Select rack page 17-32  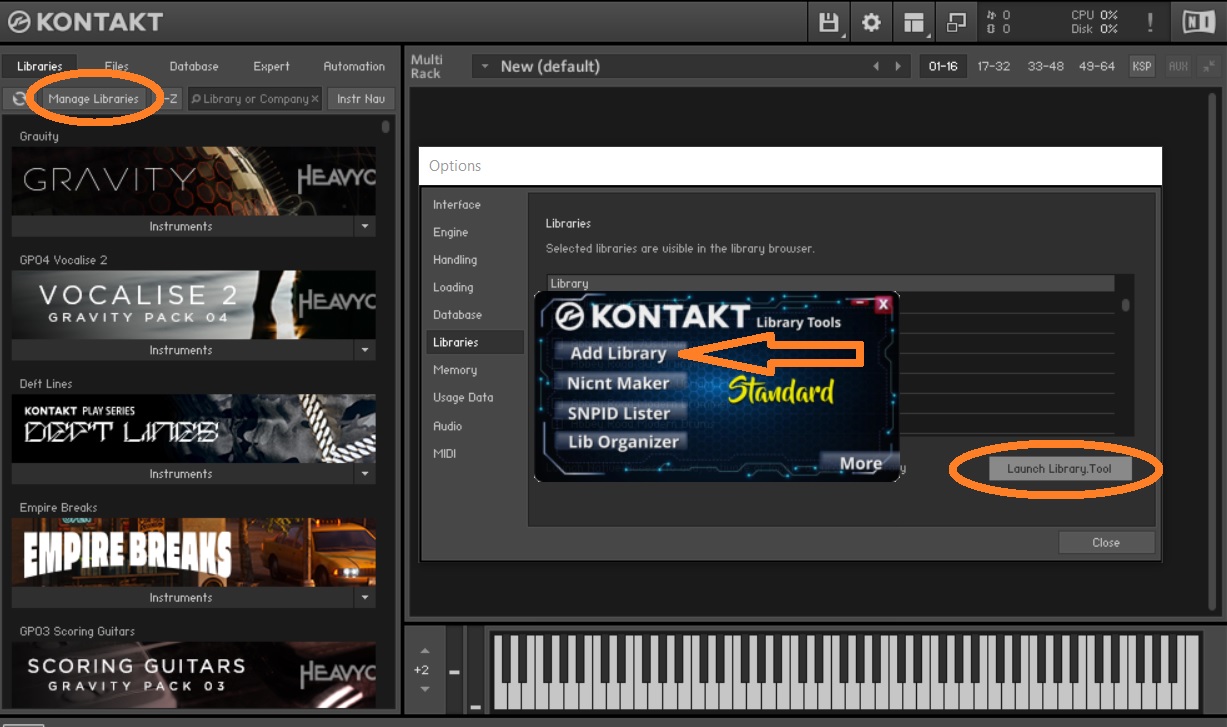coord(994,66)
